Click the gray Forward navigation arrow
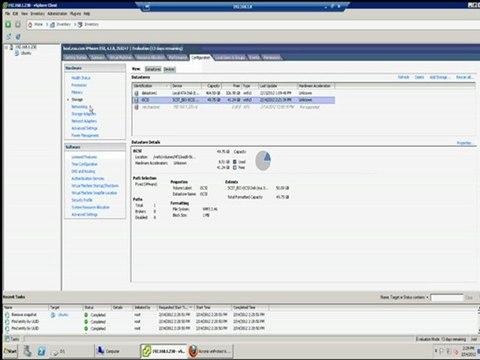Image resolution: width=480 pixels, height=360 pixels. (x=18, y=24)
